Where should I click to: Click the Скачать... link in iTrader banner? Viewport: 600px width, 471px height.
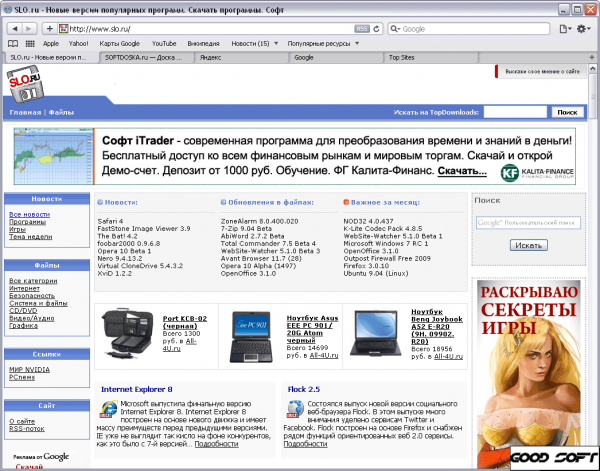pos(462,171)
